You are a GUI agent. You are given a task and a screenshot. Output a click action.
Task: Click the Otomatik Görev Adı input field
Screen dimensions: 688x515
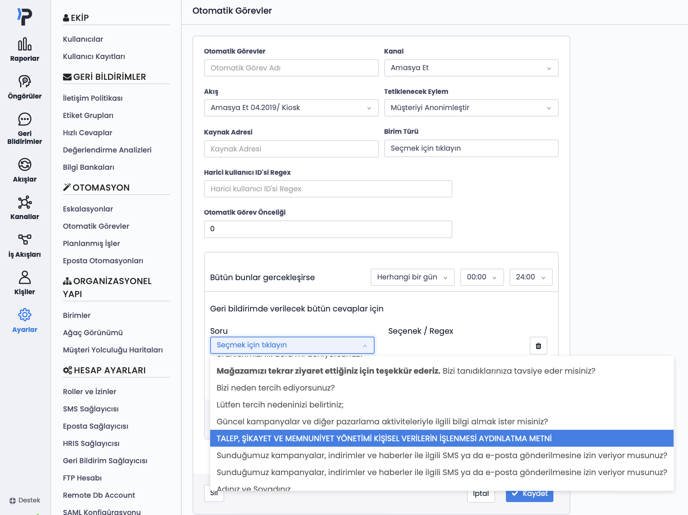click(x=291, y=68)
